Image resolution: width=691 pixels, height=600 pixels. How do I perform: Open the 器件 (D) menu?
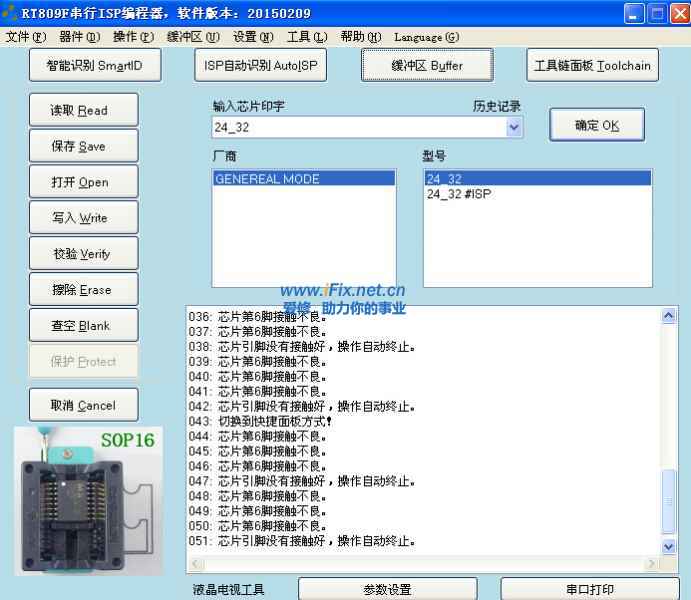click(80, 37)
